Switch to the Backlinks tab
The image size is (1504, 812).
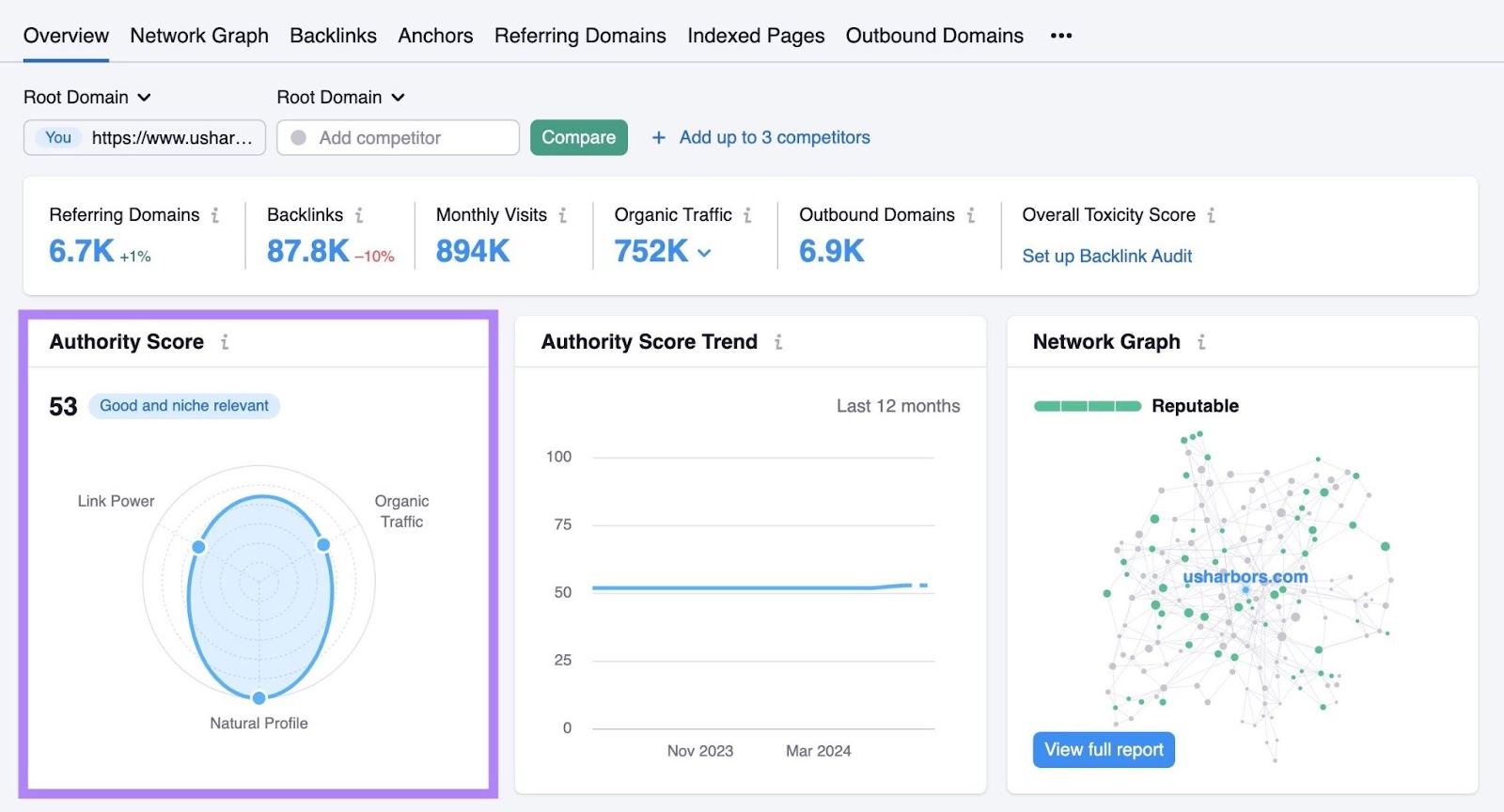[x=333, y=36]
